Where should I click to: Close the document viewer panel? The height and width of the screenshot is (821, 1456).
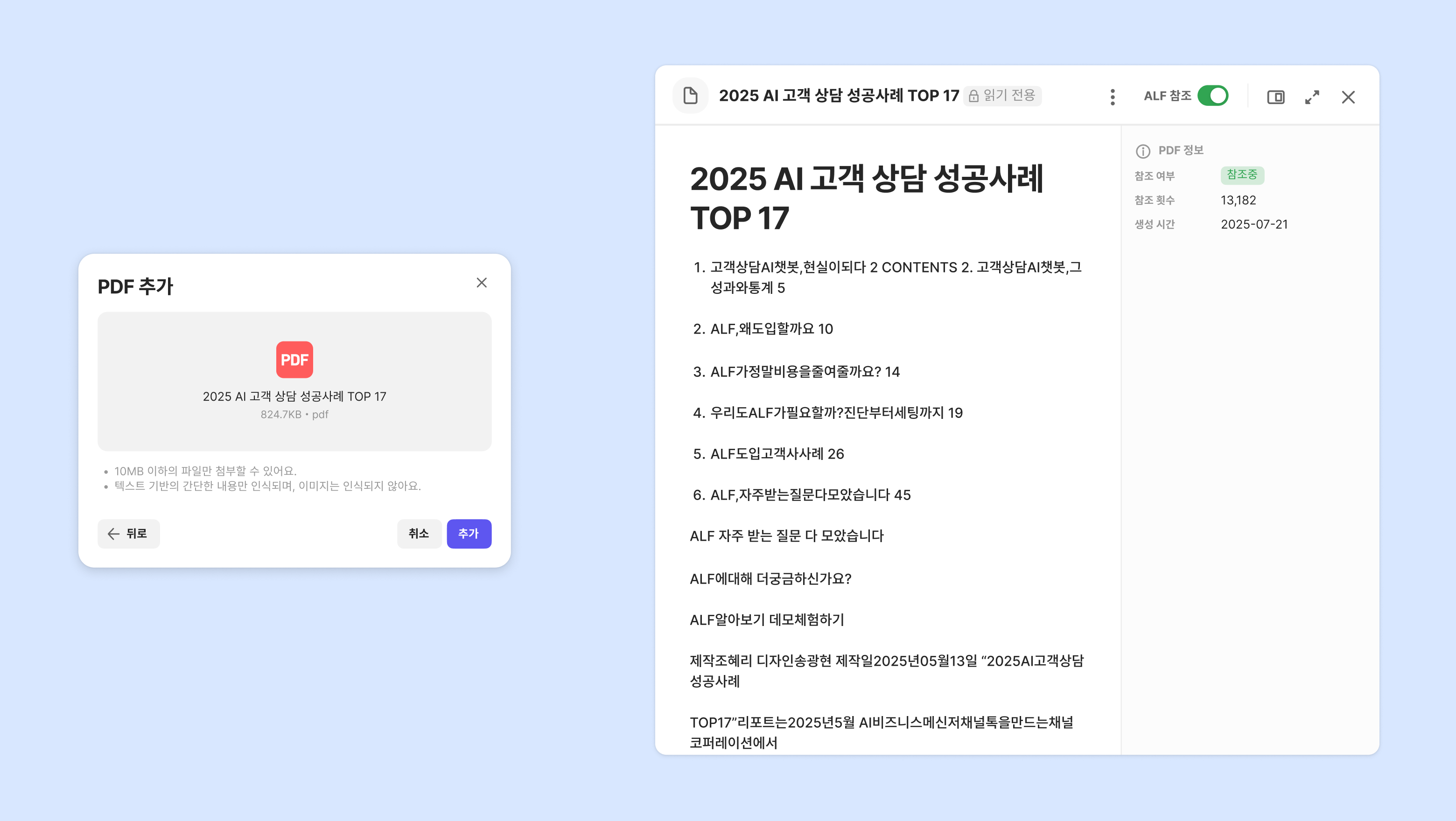point(1348,97)
